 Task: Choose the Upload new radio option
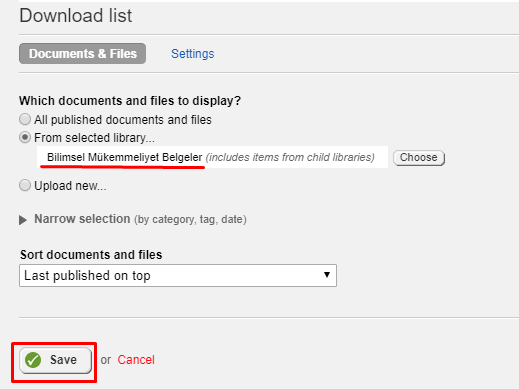[x=25, y=185]
